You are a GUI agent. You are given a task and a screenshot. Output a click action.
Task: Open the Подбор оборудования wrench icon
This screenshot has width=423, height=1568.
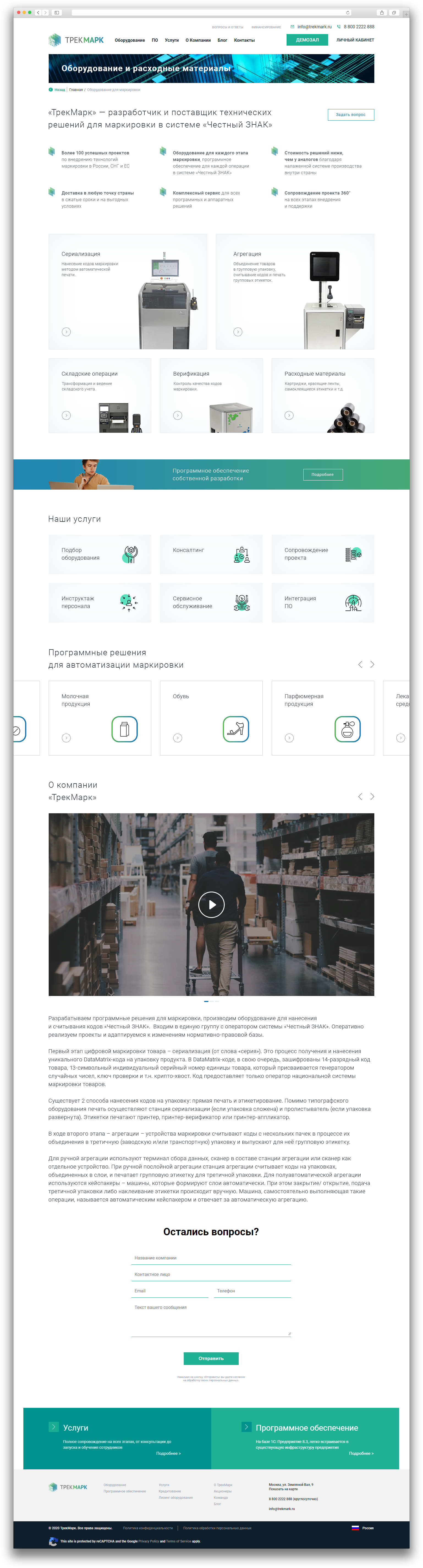click(130, 554)
